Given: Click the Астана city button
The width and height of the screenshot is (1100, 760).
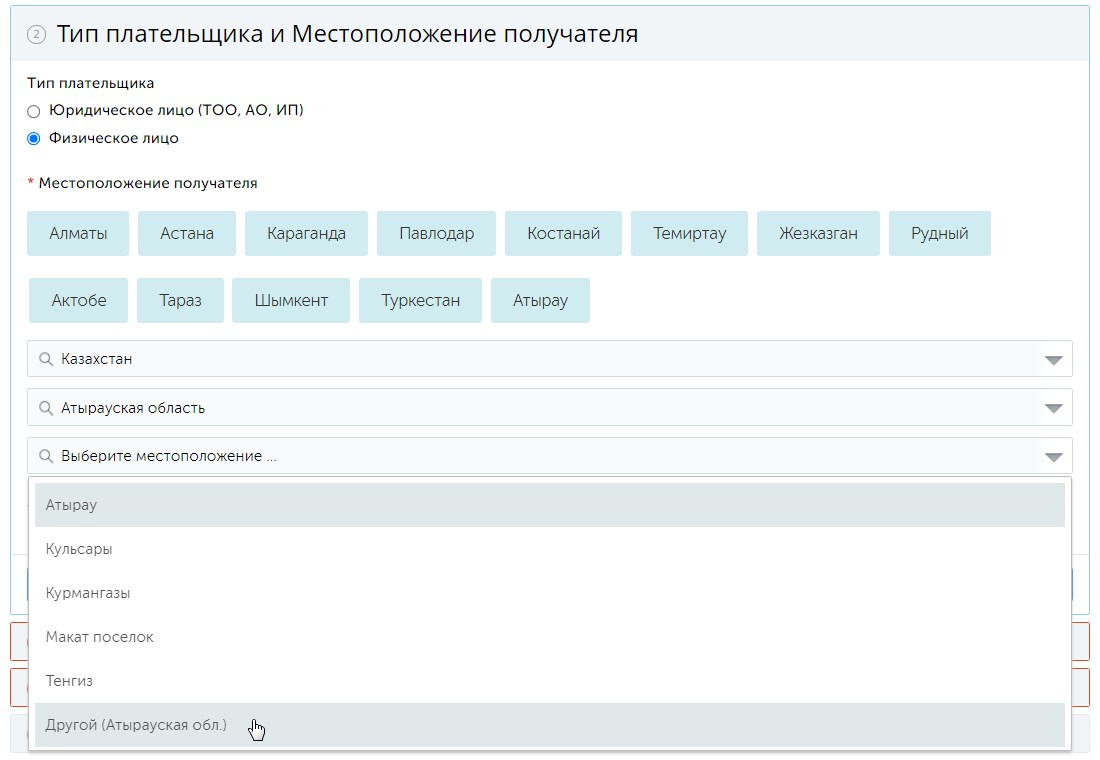Looking at the screenshot, I should [x=187, y=234].
